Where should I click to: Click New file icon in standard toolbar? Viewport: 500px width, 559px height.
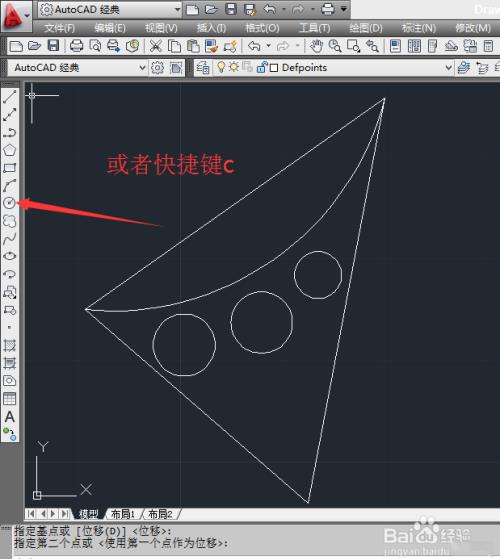[x=16, y=46]
